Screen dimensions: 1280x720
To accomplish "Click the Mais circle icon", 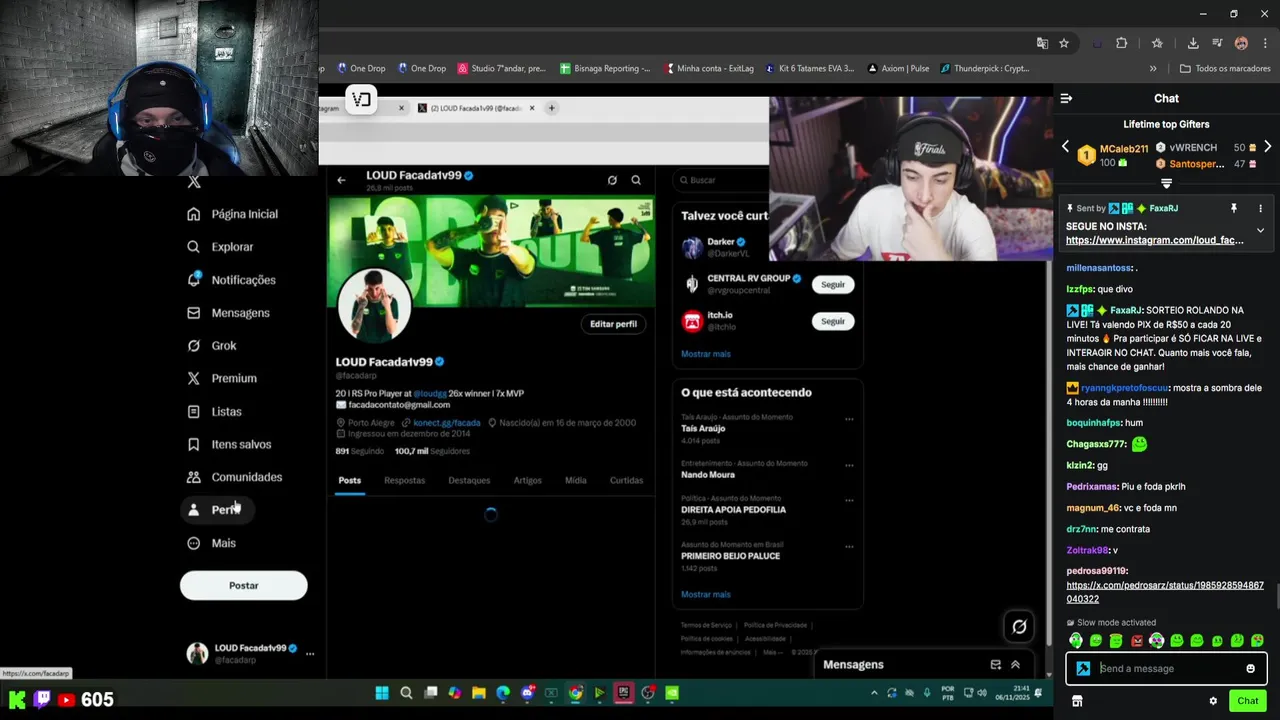I will point(194,543).
